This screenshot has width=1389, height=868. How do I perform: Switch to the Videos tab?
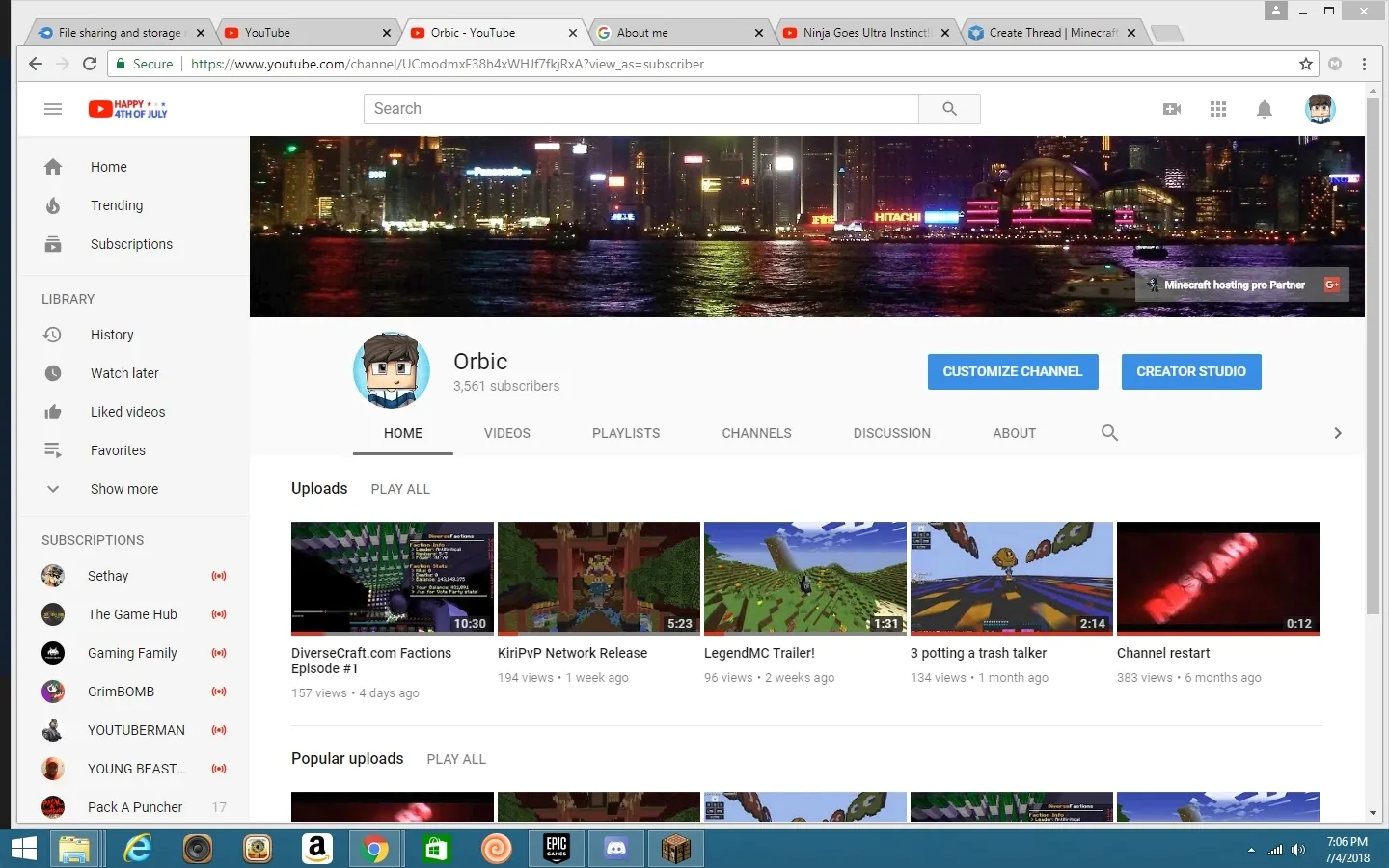507,433
